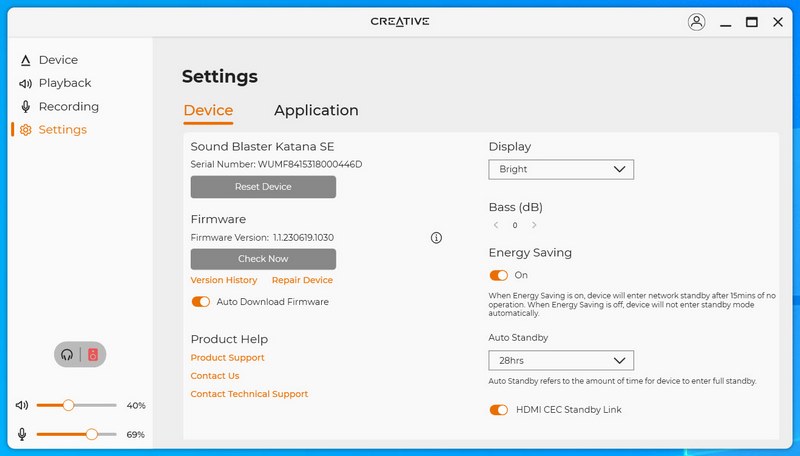
Task: Switch output to speaker icon
Action: [x=93, y=354]
